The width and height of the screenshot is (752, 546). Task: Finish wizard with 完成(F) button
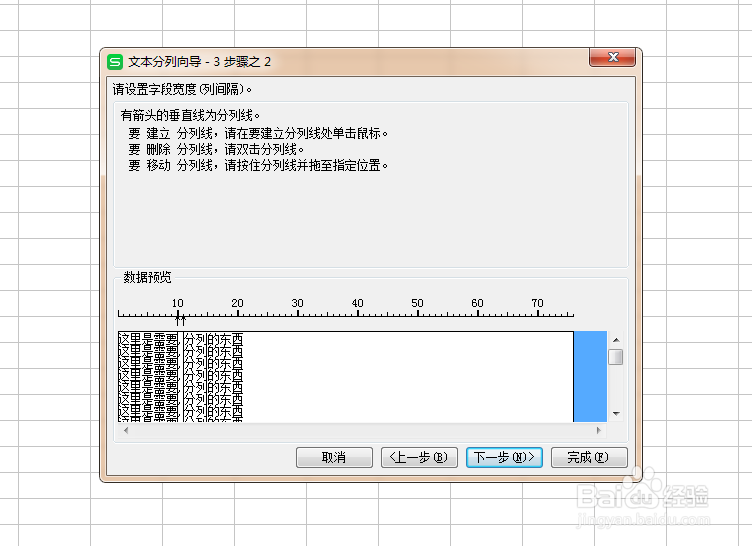(x=589, y=457)
